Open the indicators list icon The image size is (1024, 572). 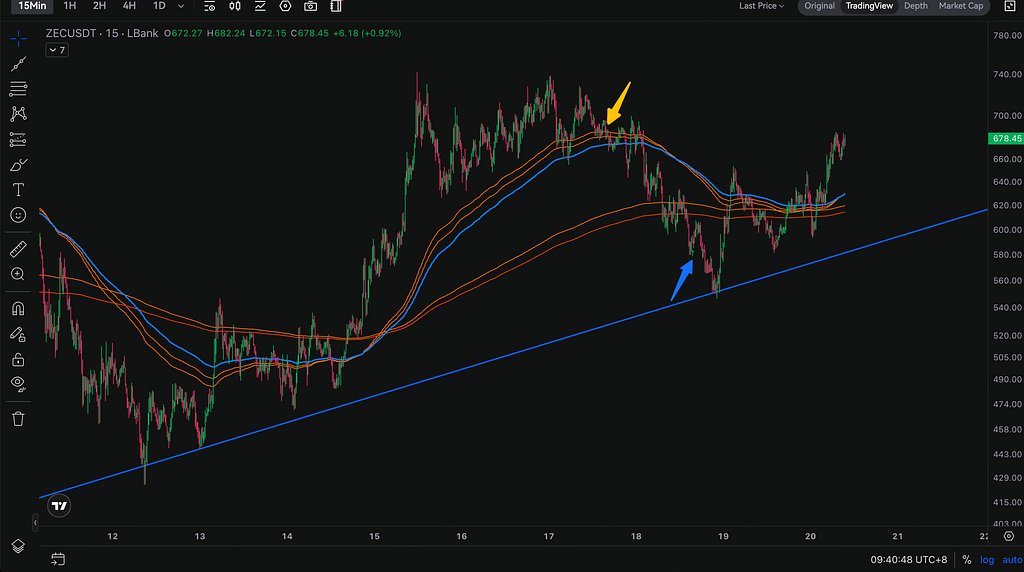point(210,6)
